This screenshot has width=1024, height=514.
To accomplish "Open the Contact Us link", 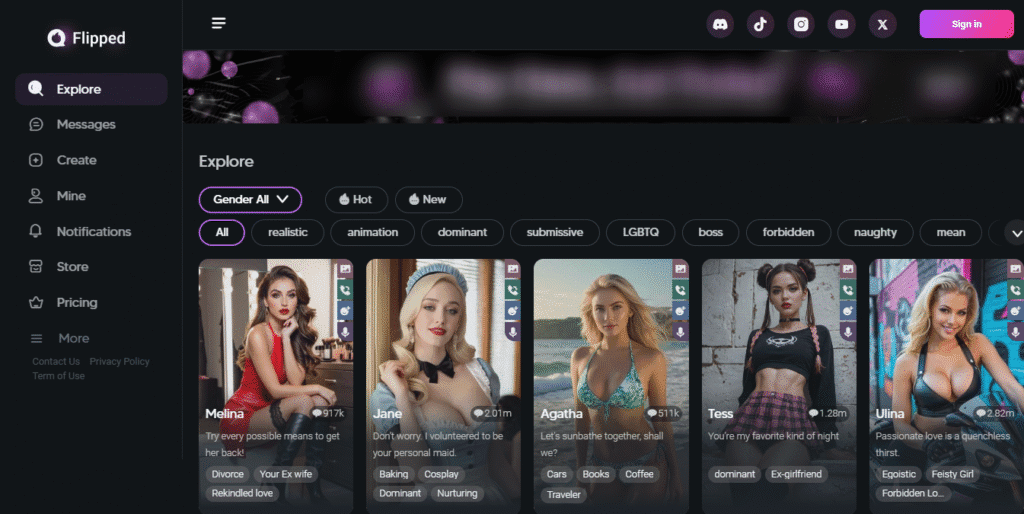I will (56, 361).
